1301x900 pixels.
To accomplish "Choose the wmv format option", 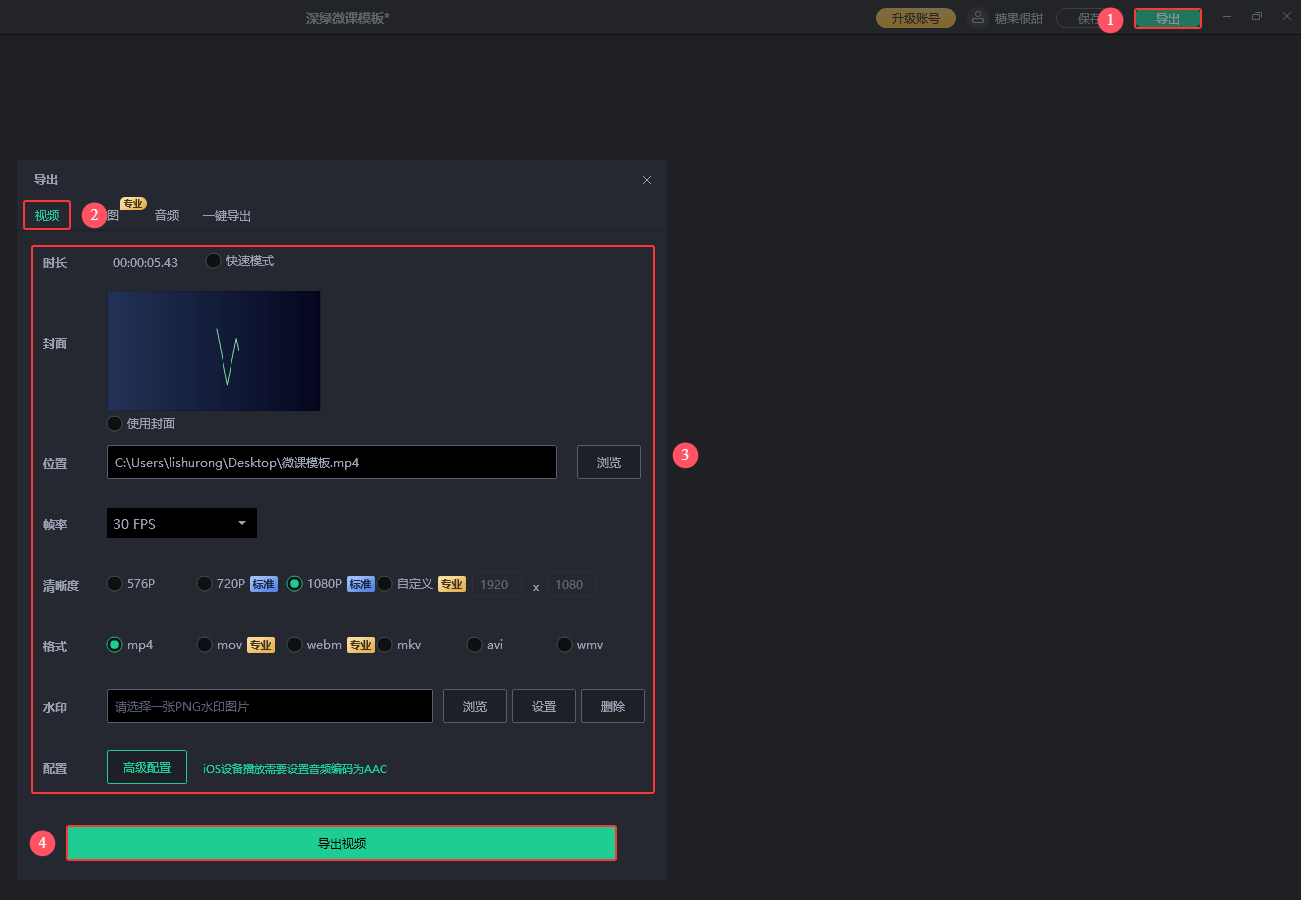I will [x=565, y=645].
